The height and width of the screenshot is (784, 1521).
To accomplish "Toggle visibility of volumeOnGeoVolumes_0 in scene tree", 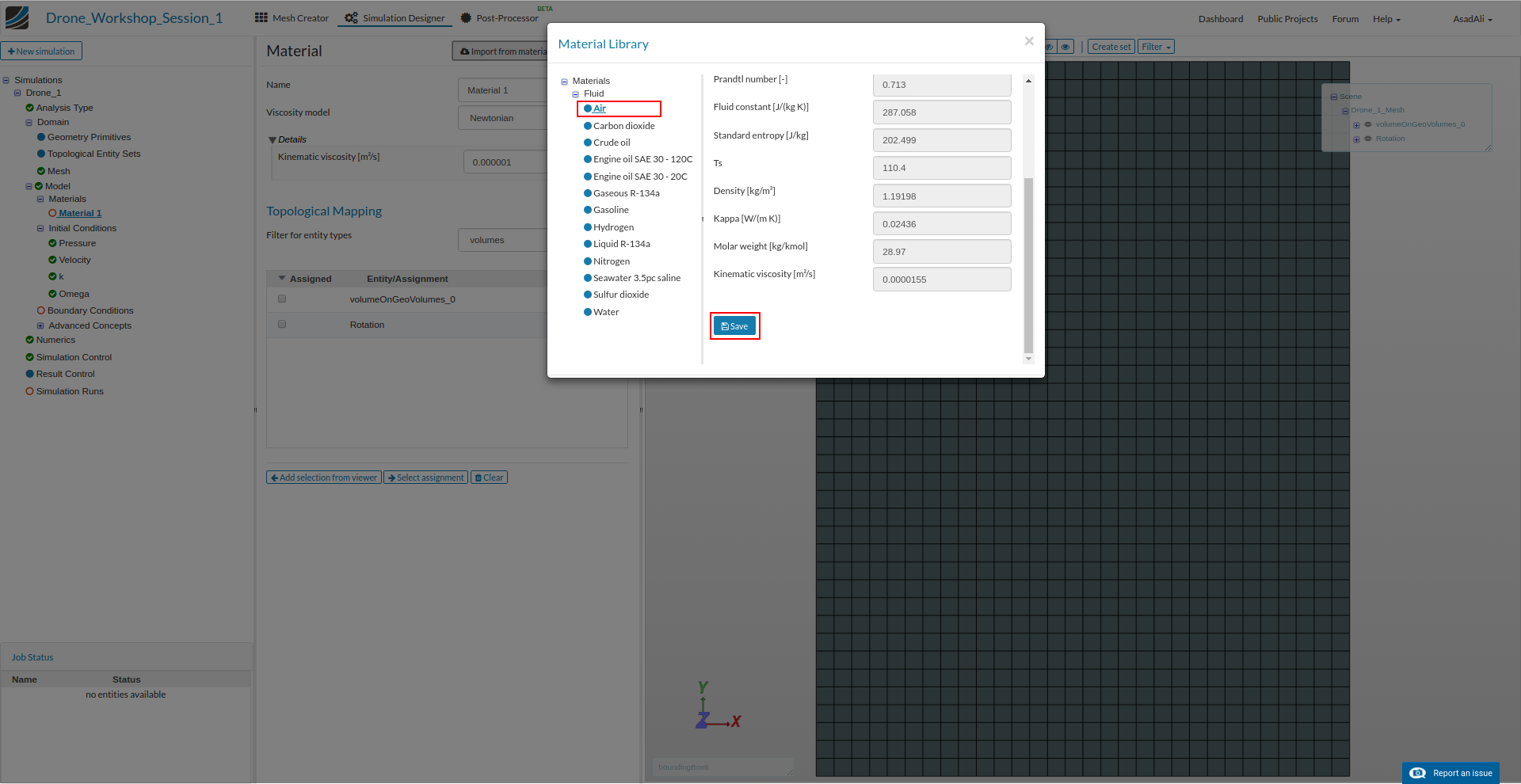I will [1368, 124].
